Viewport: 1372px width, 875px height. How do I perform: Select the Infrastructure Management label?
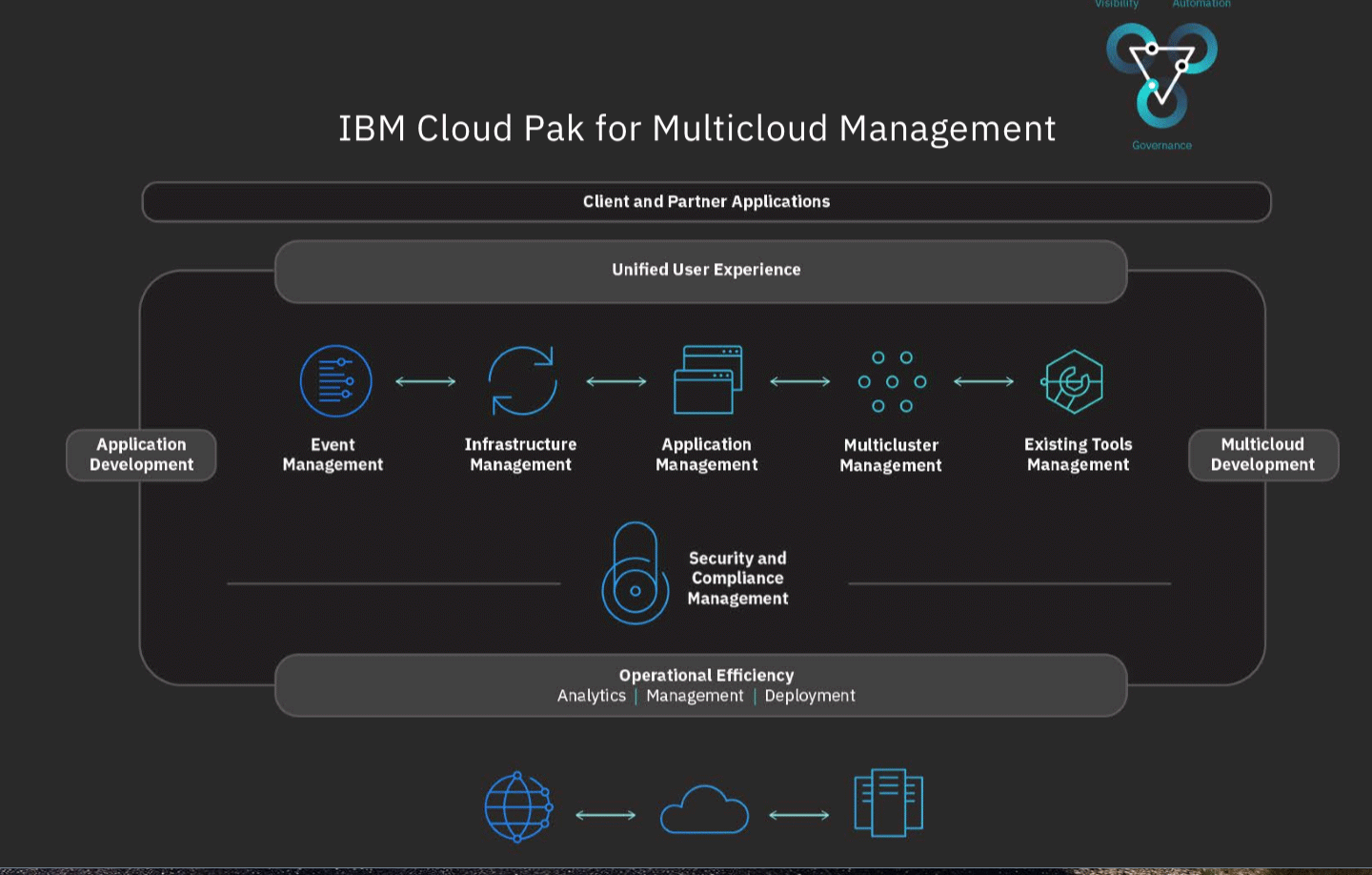click(520, 455)
